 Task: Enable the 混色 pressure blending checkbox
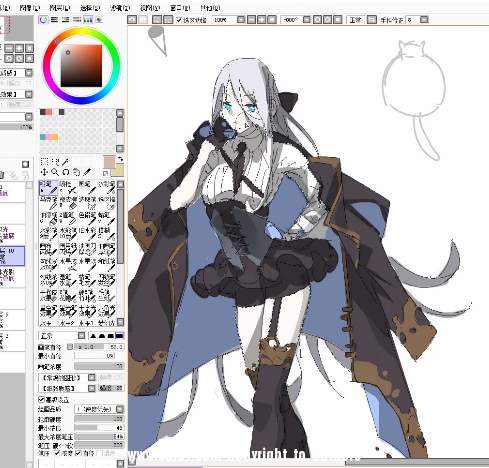(x=99, y=453)
